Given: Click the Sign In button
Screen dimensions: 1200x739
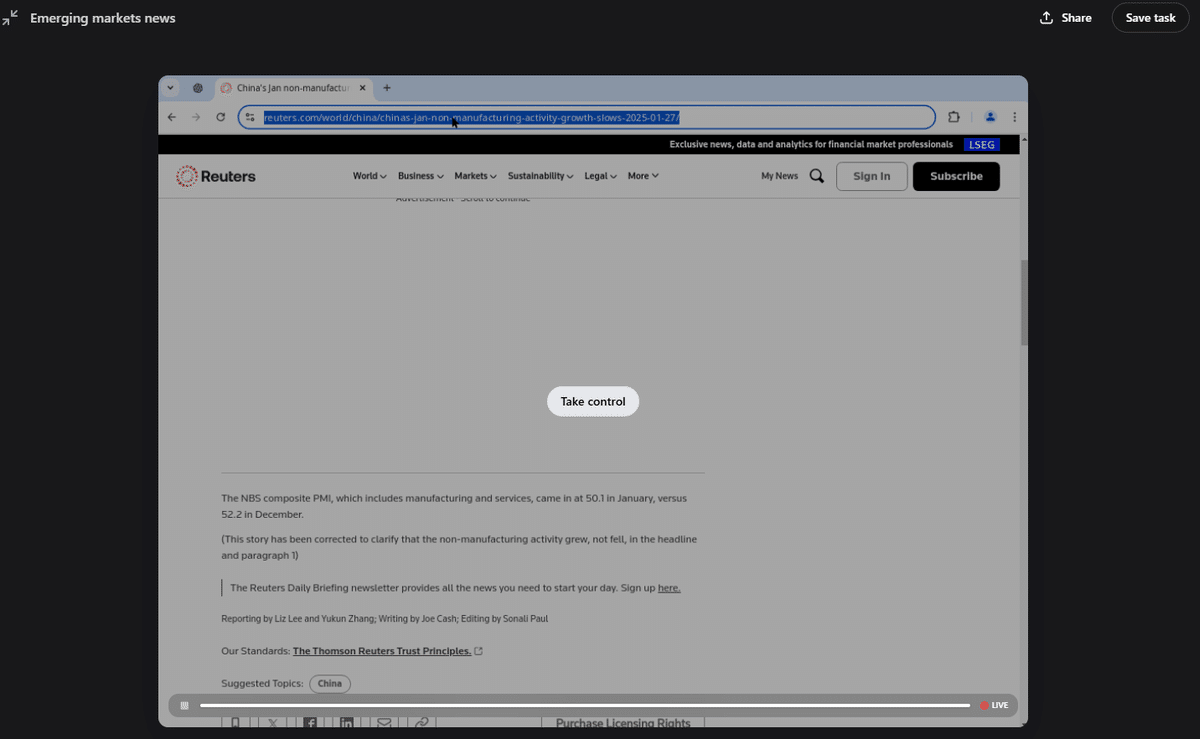Looking at the screenshot, I should (x=871, y=176).
